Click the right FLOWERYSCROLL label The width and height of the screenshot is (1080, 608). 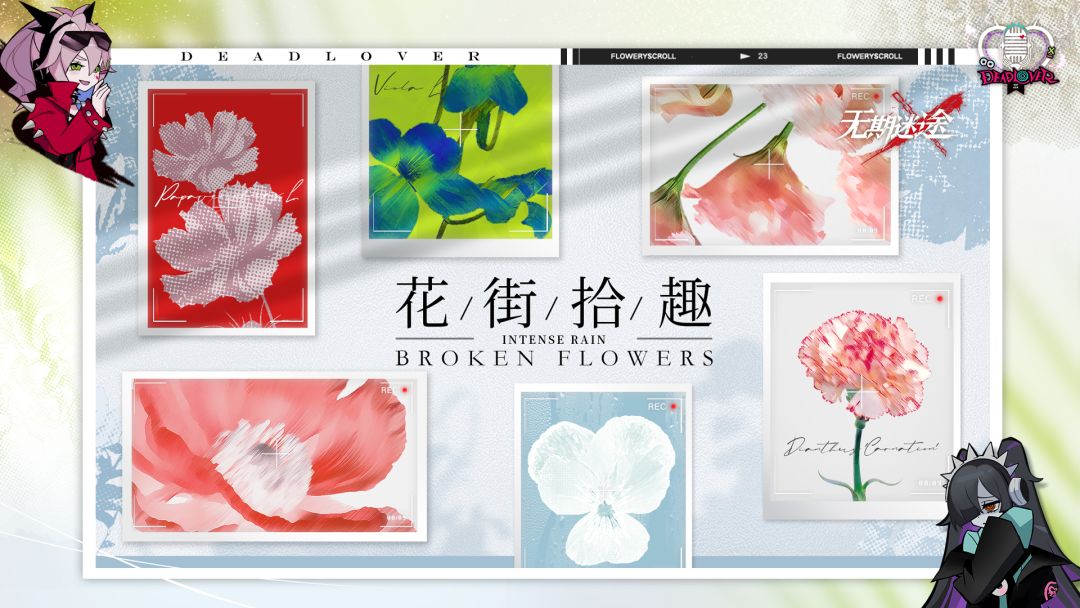869,56
